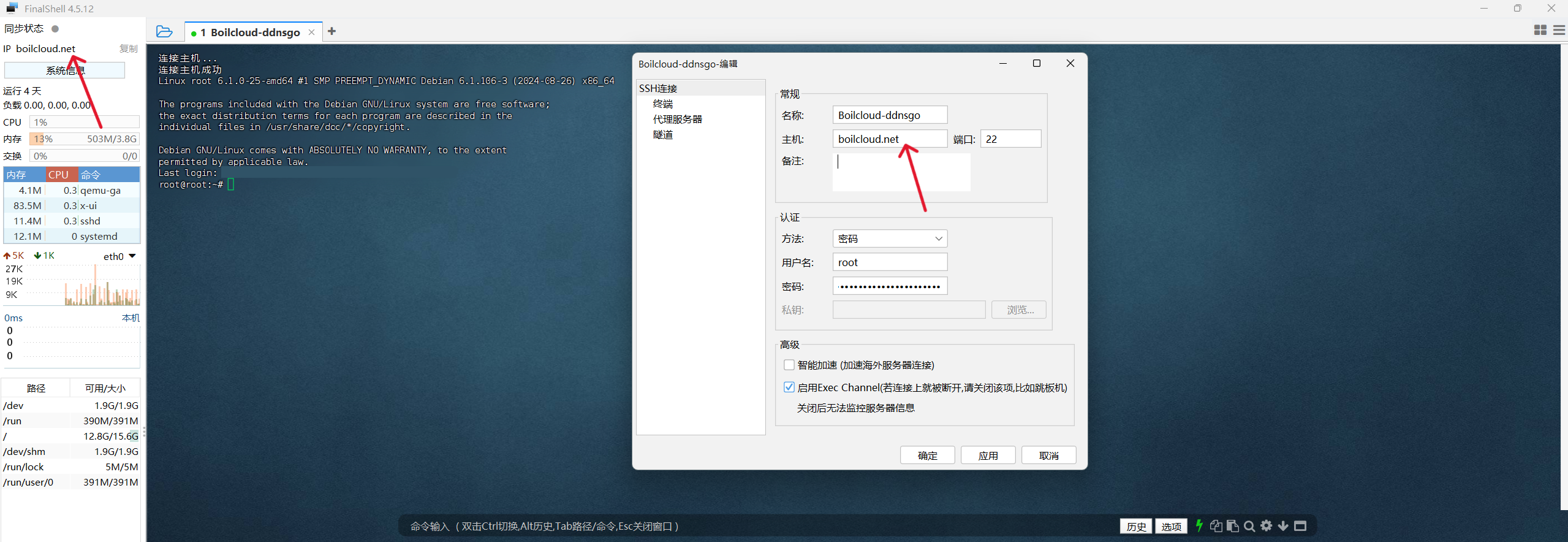Enable the 智能加速 checkbox
The width and height of the screenshot is (1568, 542).
789,365
